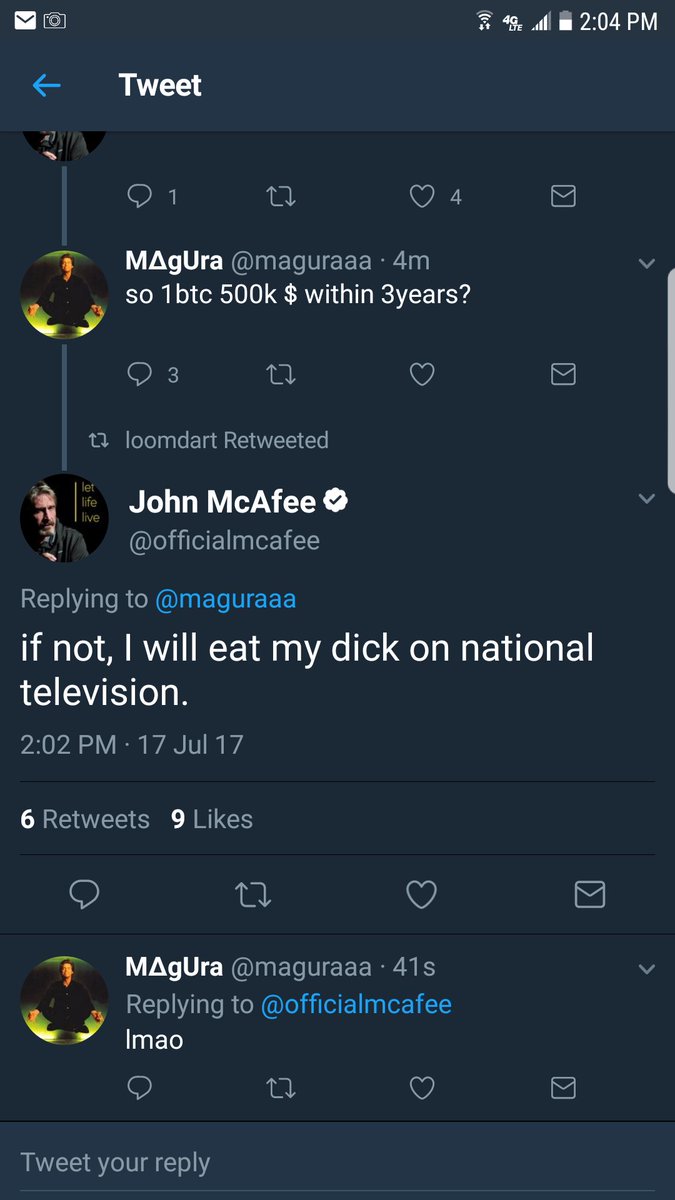Retweet MΔgUra's 'lmao' reply
This screenshot has width=675, height=1200.
point(281,1087)
